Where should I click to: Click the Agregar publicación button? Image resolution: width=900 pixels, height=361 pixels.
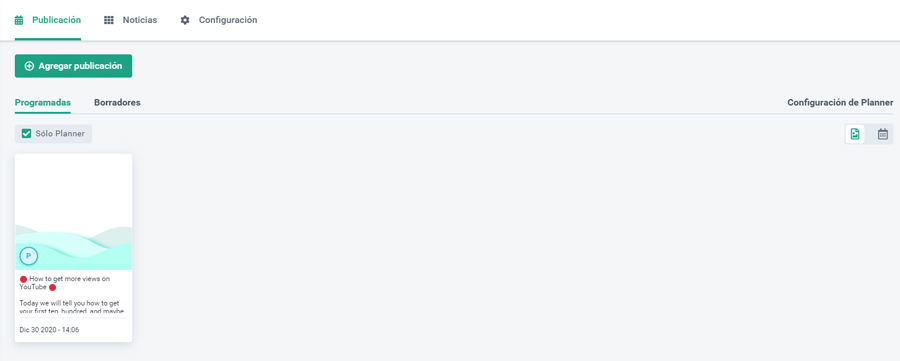pyautogui.click(x=73, y=66)
